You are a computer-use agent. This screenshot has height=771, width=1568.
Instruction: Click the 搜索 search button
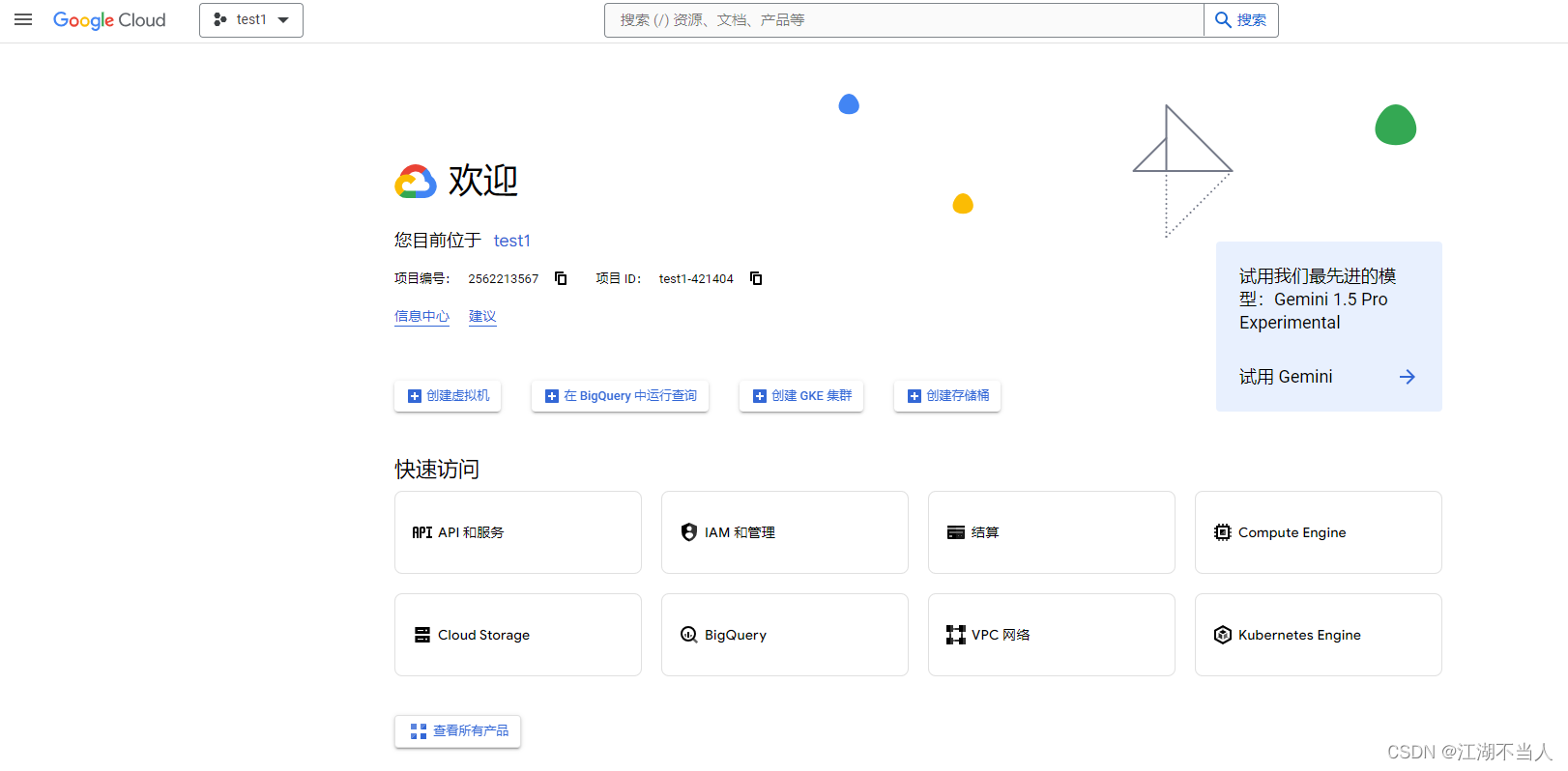click(x=1241, y=20)
